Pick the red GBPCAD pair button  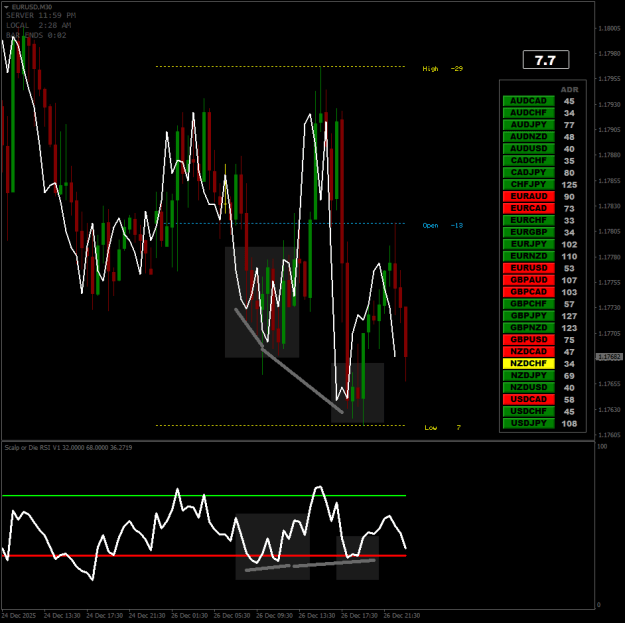coord(529,292)
